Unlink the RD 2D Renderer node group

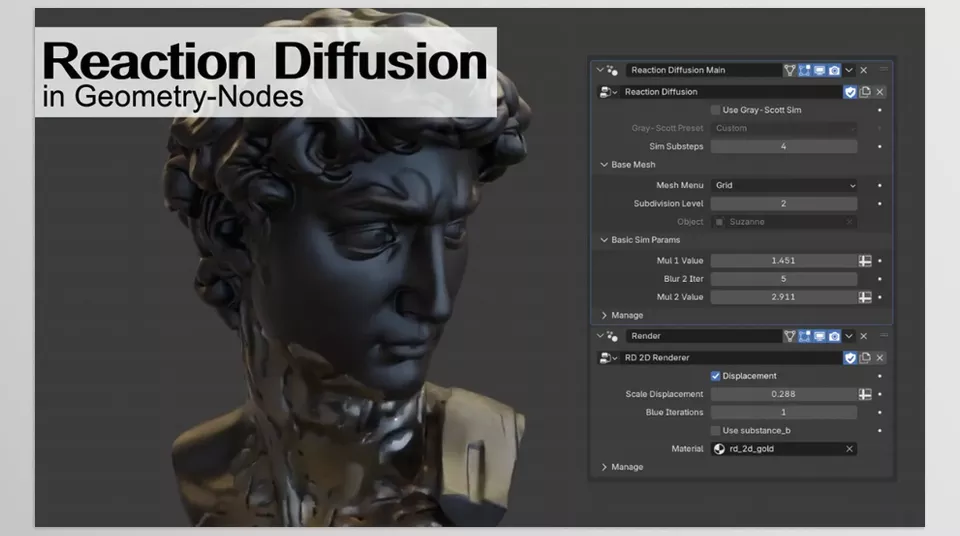tap(880, 358)
